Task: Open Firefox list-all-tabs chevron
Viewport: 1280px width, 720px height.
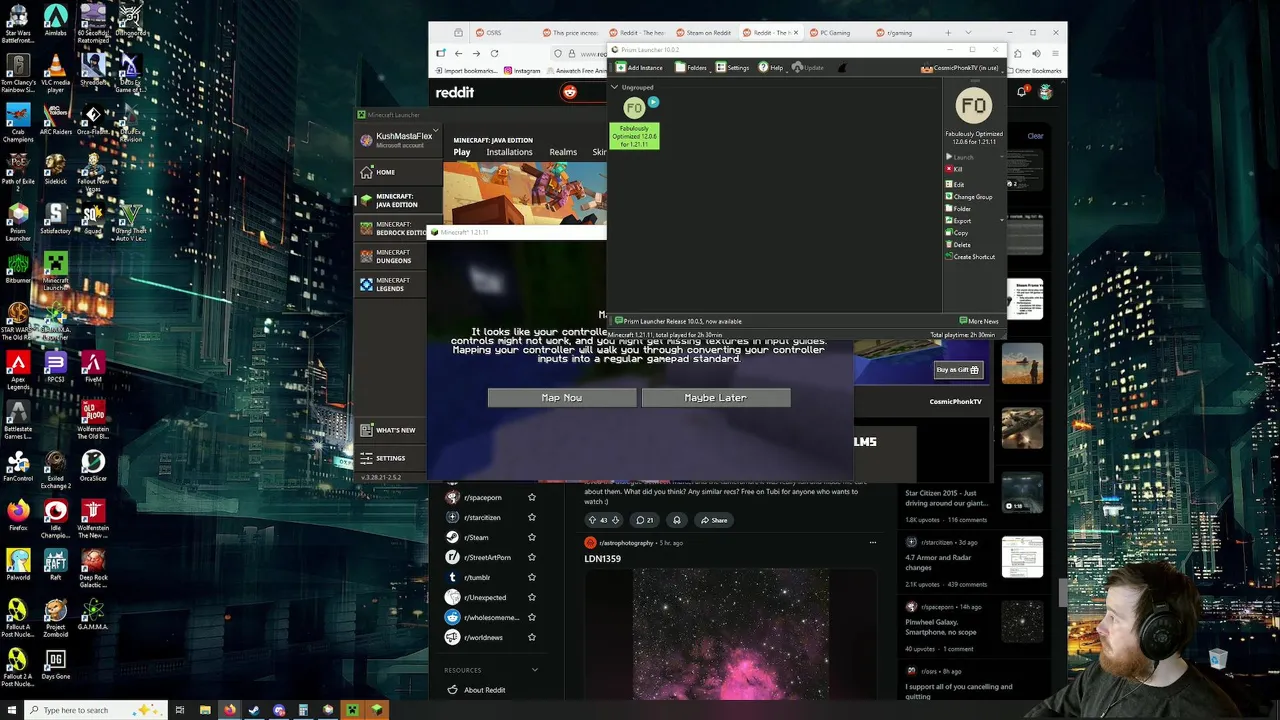Action: (968, 32)
